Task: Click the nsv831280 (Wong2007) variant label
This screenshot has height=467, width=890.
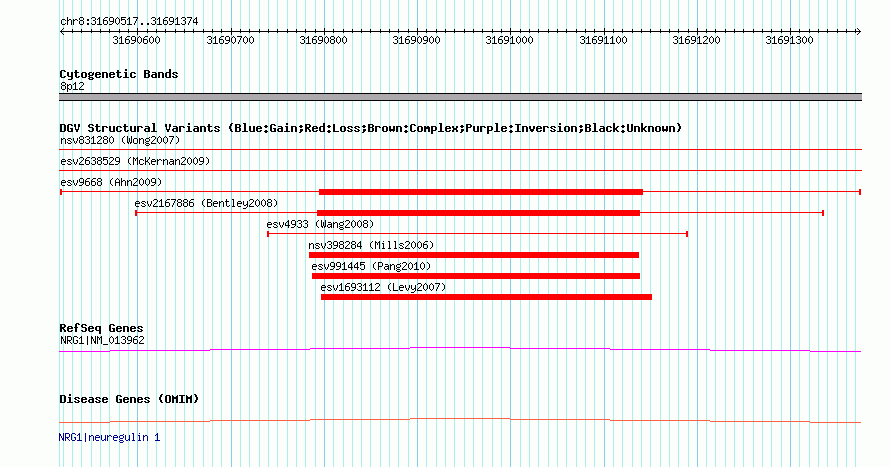Action: pyautogui.click(x=120, y=140)
